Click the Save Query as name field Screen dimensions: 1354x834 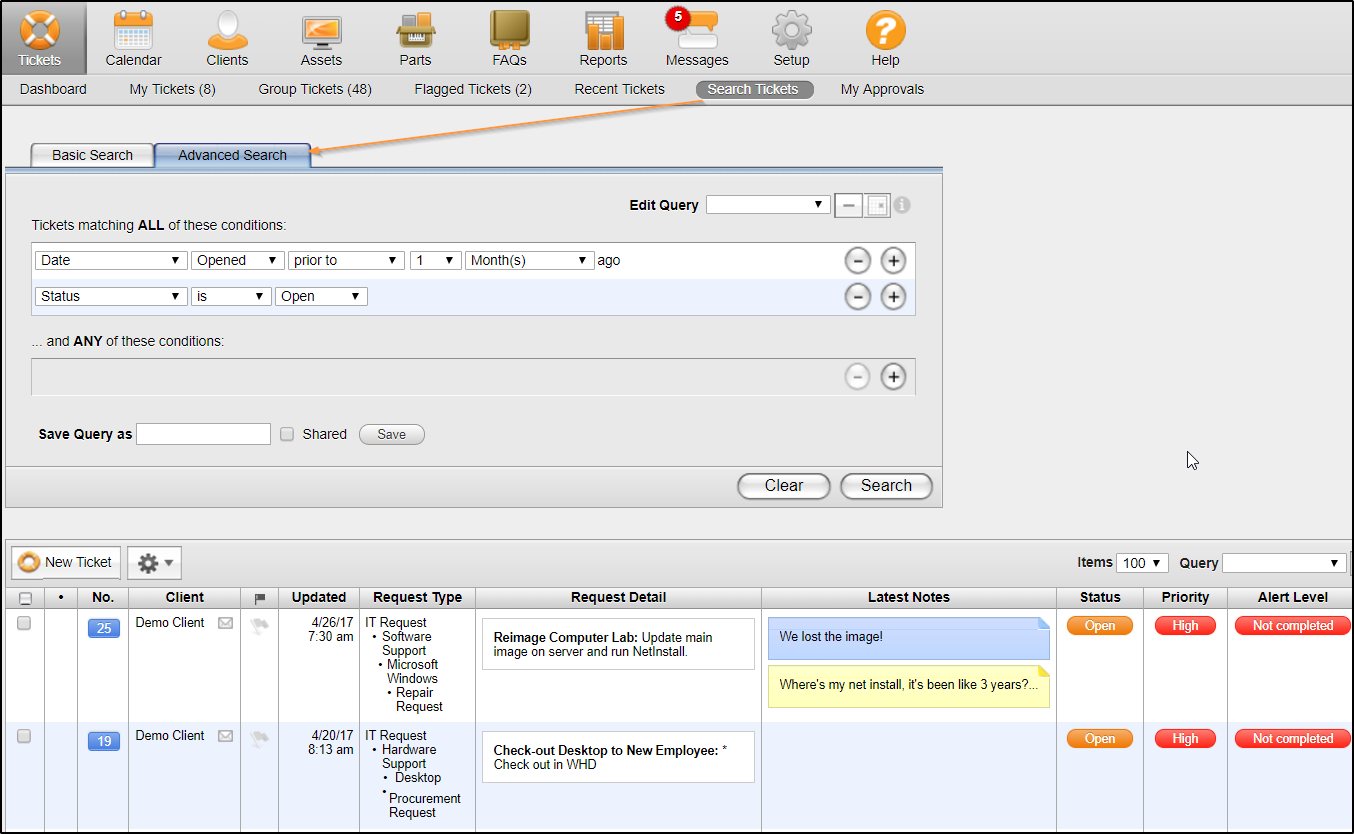[x=203, y=434]
